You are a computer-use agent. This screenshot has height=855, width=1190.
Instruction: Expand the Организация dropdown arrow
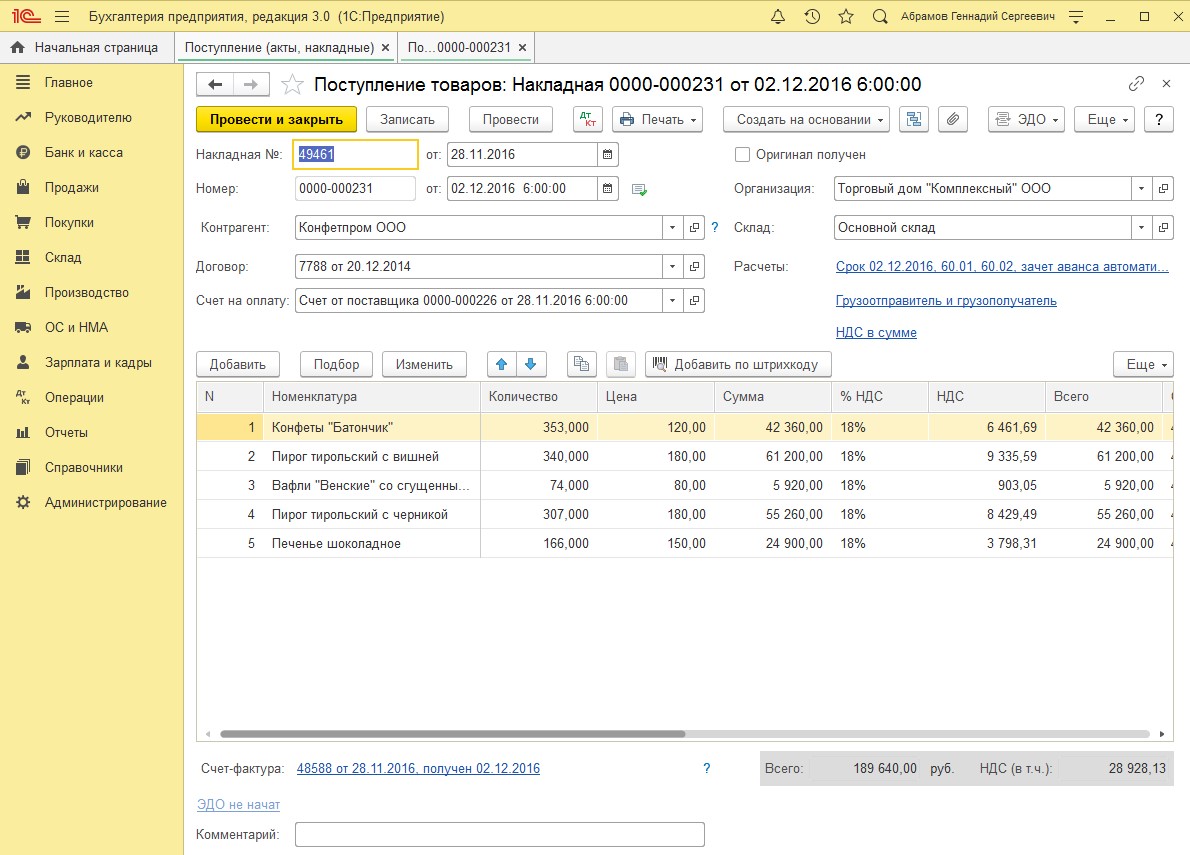(1142, 188)
